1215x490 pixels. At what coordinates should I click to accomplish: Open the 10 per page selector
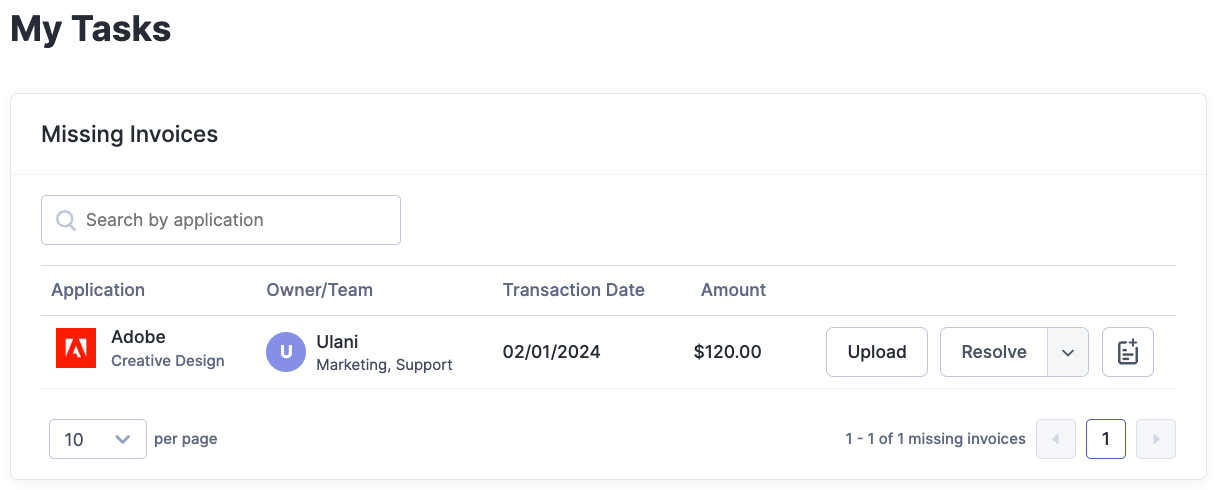pos(98,439)
